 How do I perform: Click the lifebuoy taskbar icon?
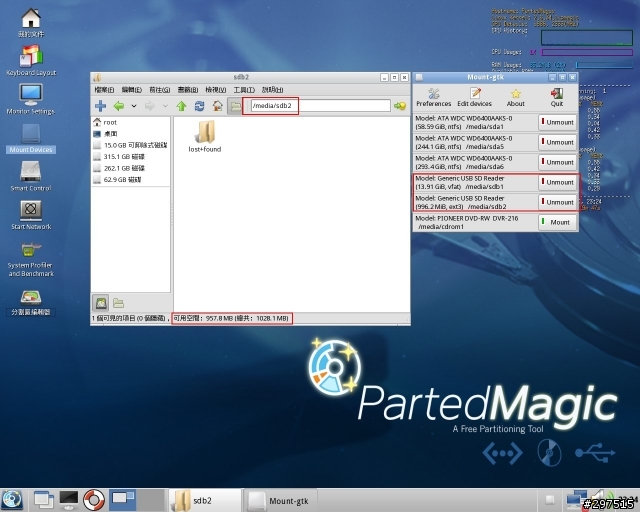click(x=94, y=500)
